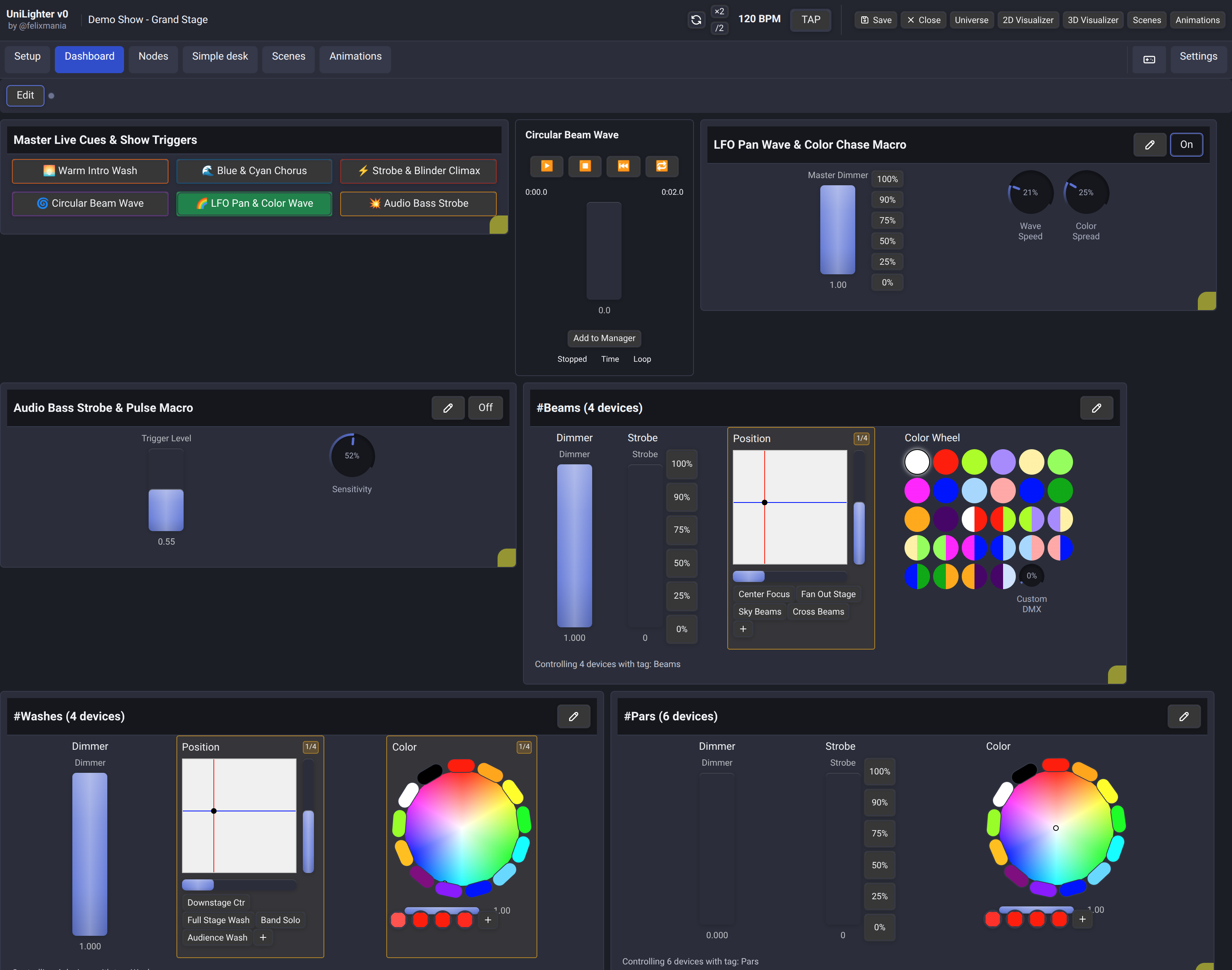1232x970 pixels.
Task: Click inside the Beams Position XY pad
Action: click(x=790, y=507)
